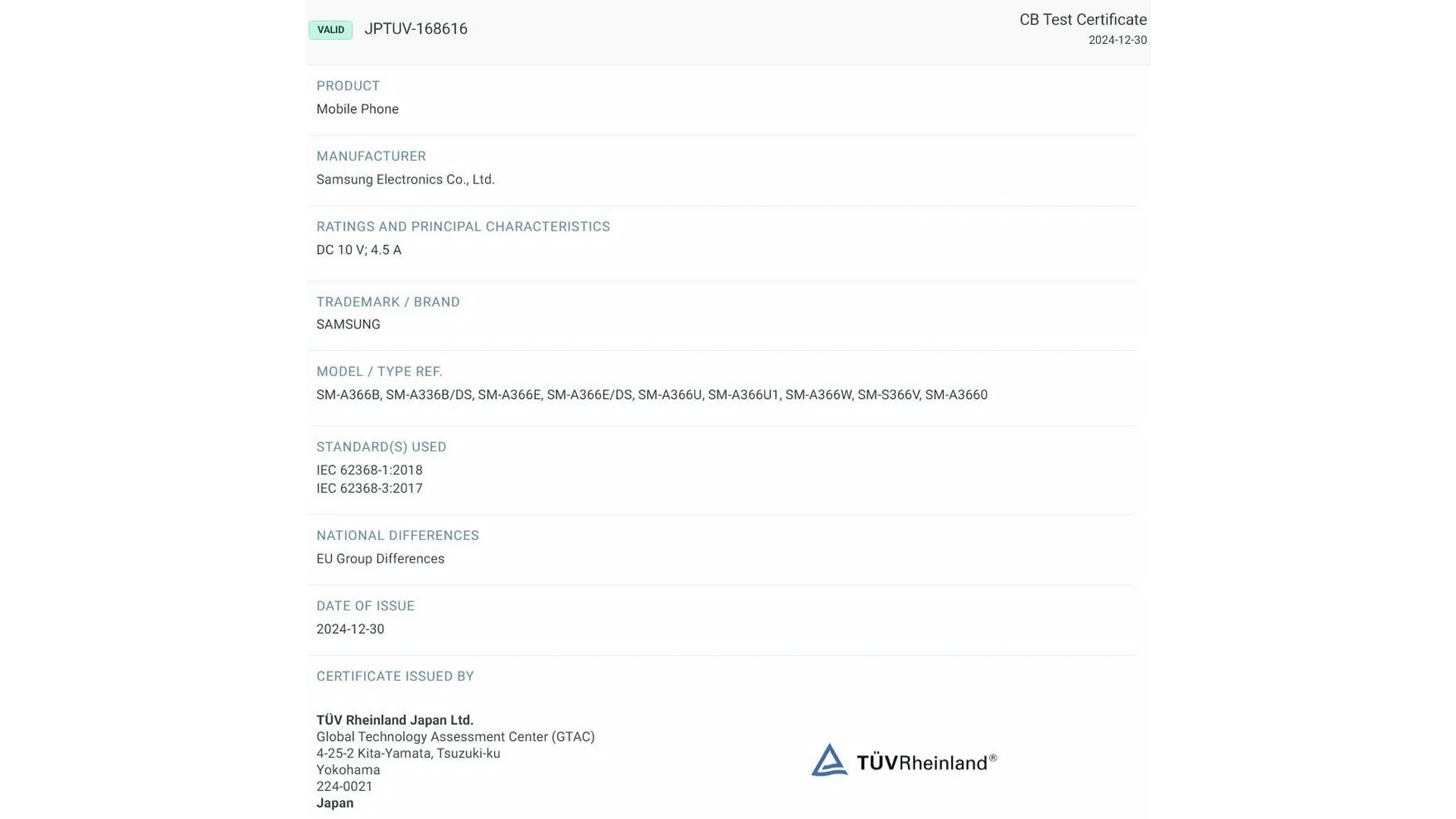Click the DC 10 V; 4.5 A rating
The height and width of the screenshot is (819, 1456).
click(359, 250)
